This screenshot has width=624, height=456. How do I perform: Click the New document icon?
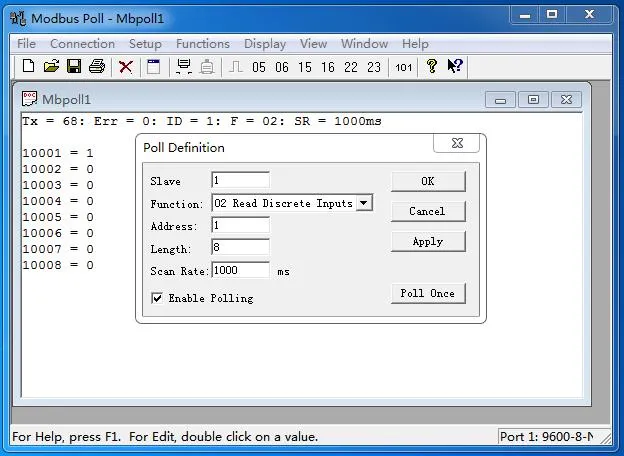pyautogui.click(x=28, y=66)
